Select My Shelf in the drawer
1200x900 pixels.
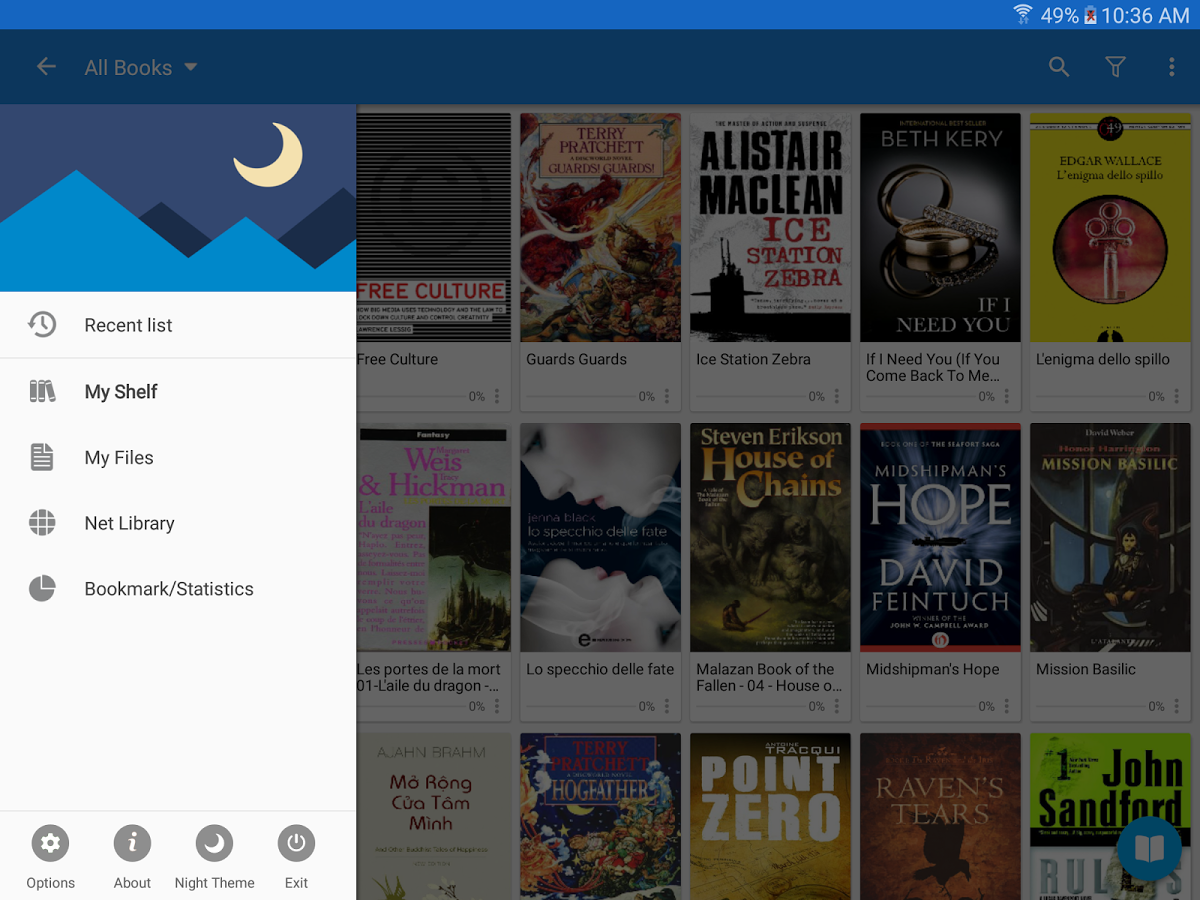pos(178,392)
